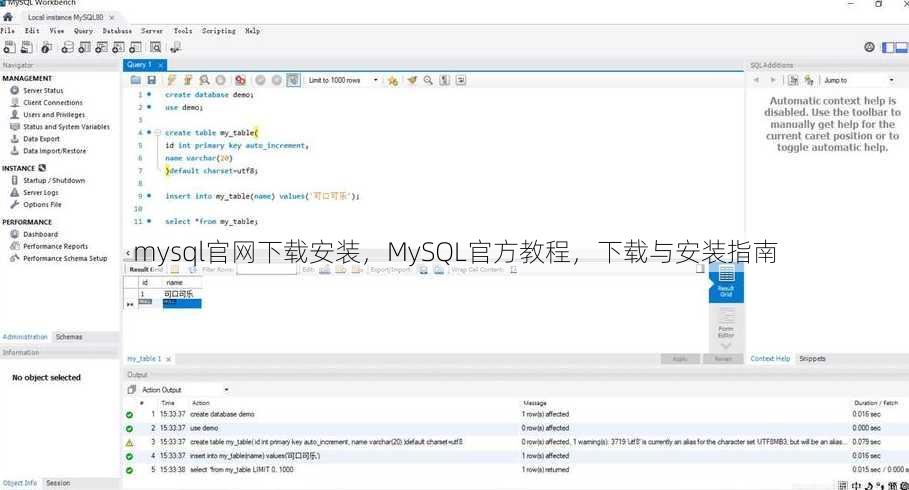This screenshot has width=909, height=490.
Task: Create a new SQL tab from main toolbar
Action: click(9, 48)
